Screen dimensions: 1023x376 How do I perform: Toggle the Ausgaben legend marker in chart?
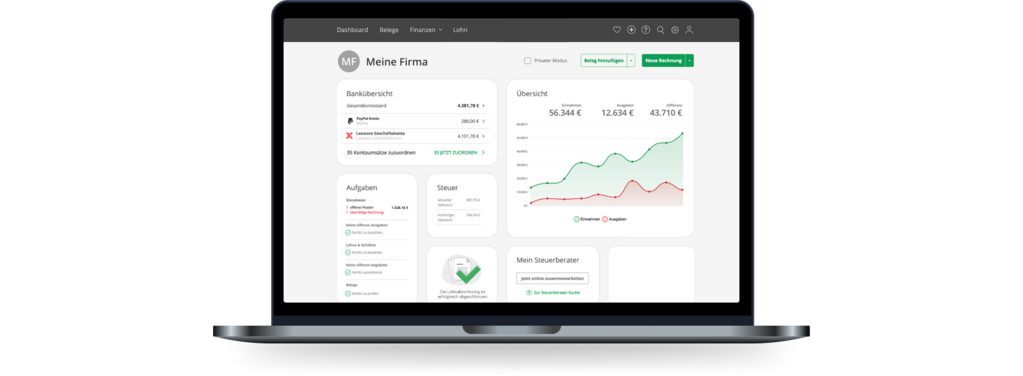(x=605, y=219)
